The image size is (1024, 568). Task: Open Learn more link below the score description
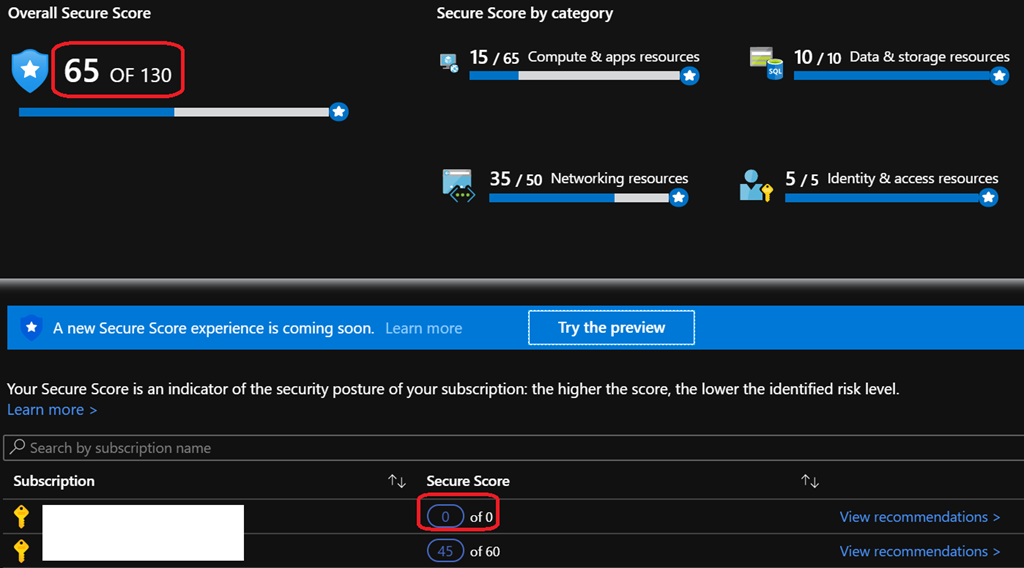point(52,410)
